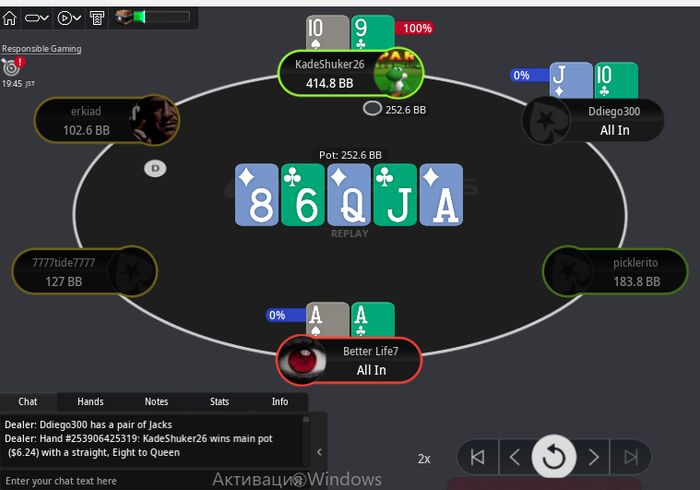Open the challenges target icon with alert
The width and height of the screenshot is (700, 490).
pyautogui.click(x=12, y=66)
